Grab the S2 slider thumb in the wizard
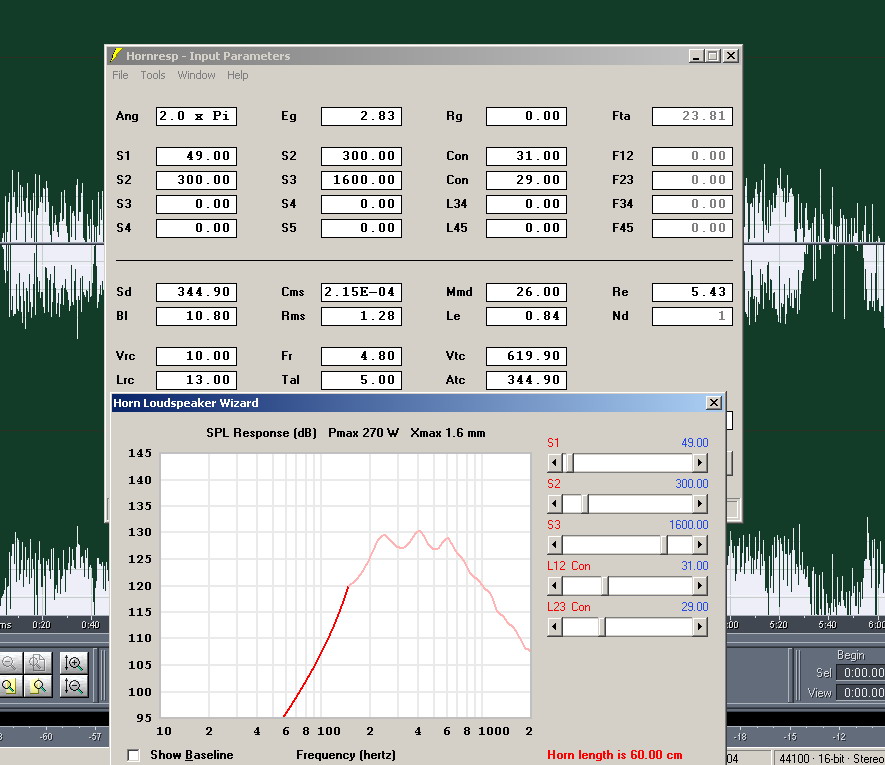Image resolution: width=885 pixels, height=765 pixels. (x=585, y=504)
